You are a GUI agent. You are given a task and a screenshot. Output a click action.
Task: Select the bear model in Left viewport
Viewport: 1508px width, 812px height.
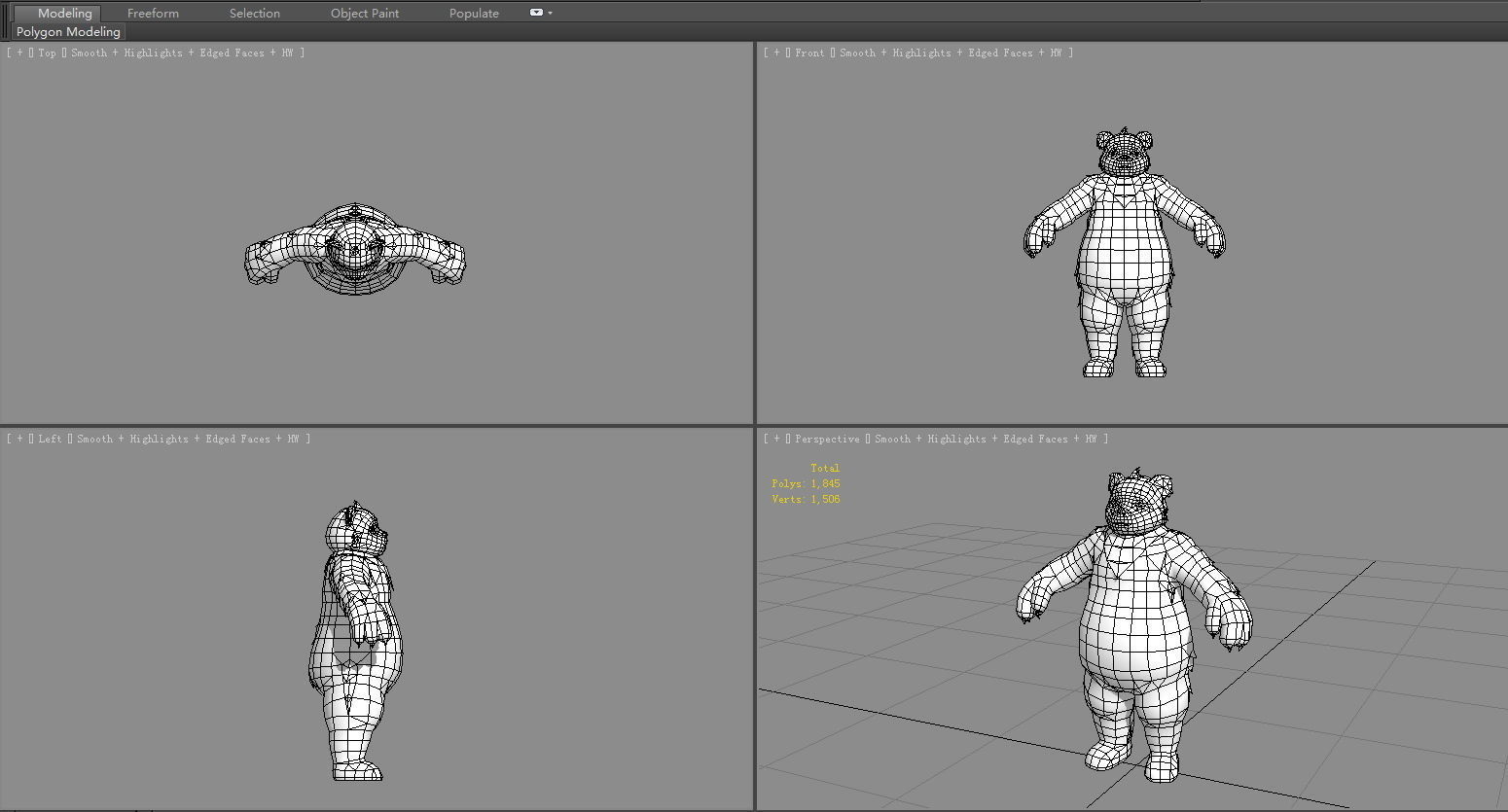[x=356, y=642]
